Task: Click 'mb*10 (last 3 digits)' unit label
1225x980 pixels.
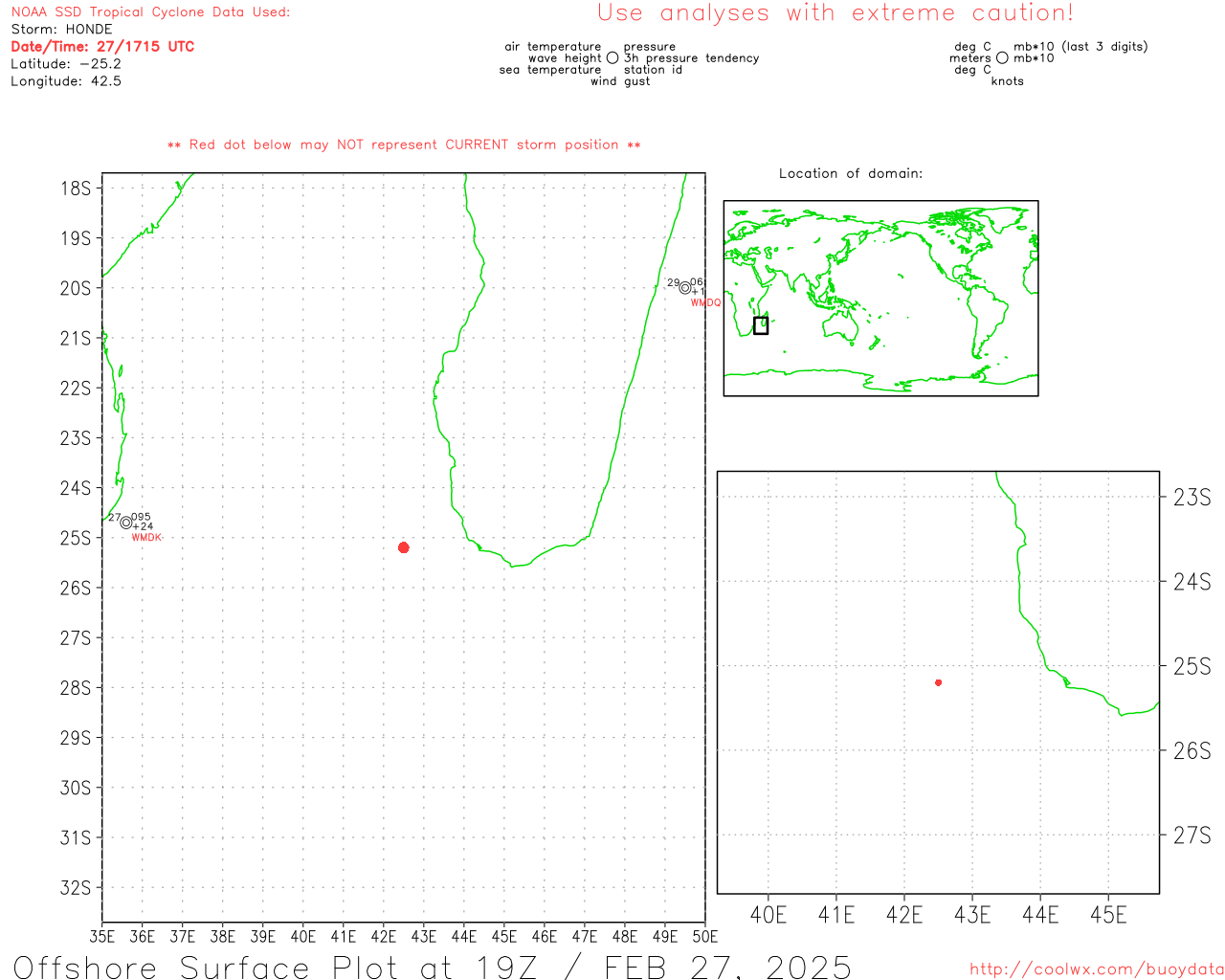Action: 1080,47
